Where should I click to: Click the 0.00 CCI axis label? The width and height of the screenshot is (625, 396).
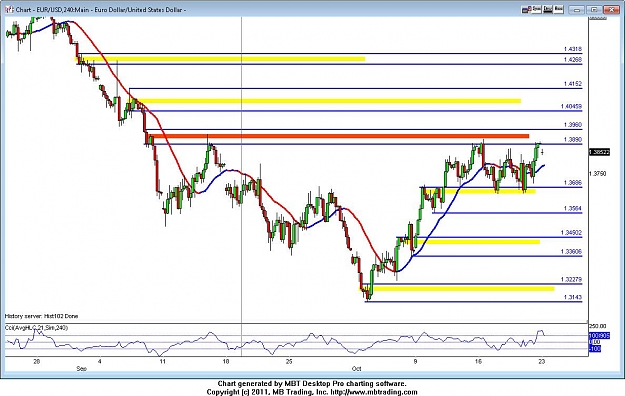[594, 342]
